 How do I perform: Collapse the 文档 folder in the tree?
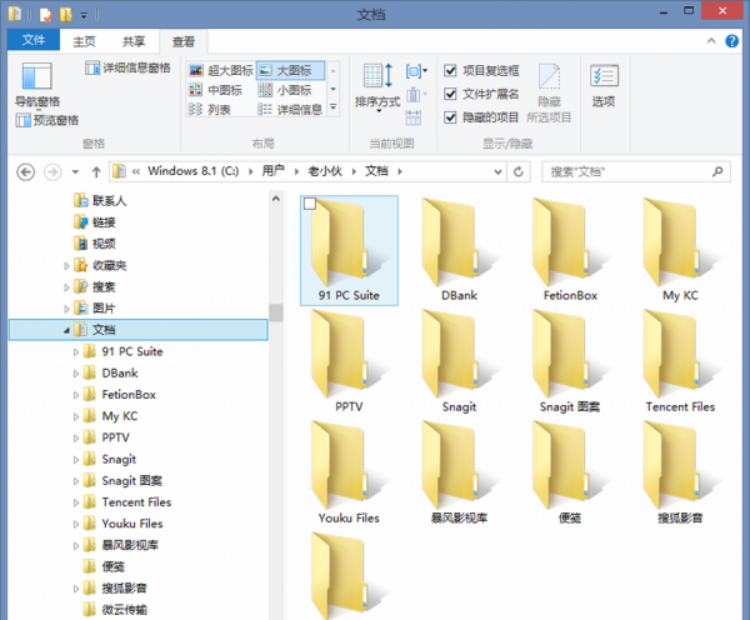[x=67, y=330]
